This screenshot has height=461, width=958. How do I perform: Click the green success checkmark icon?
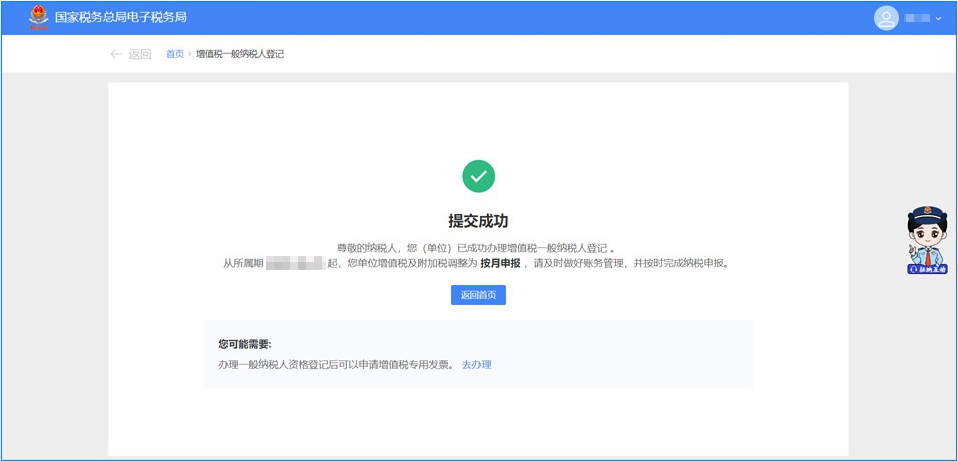pos(478,176)
